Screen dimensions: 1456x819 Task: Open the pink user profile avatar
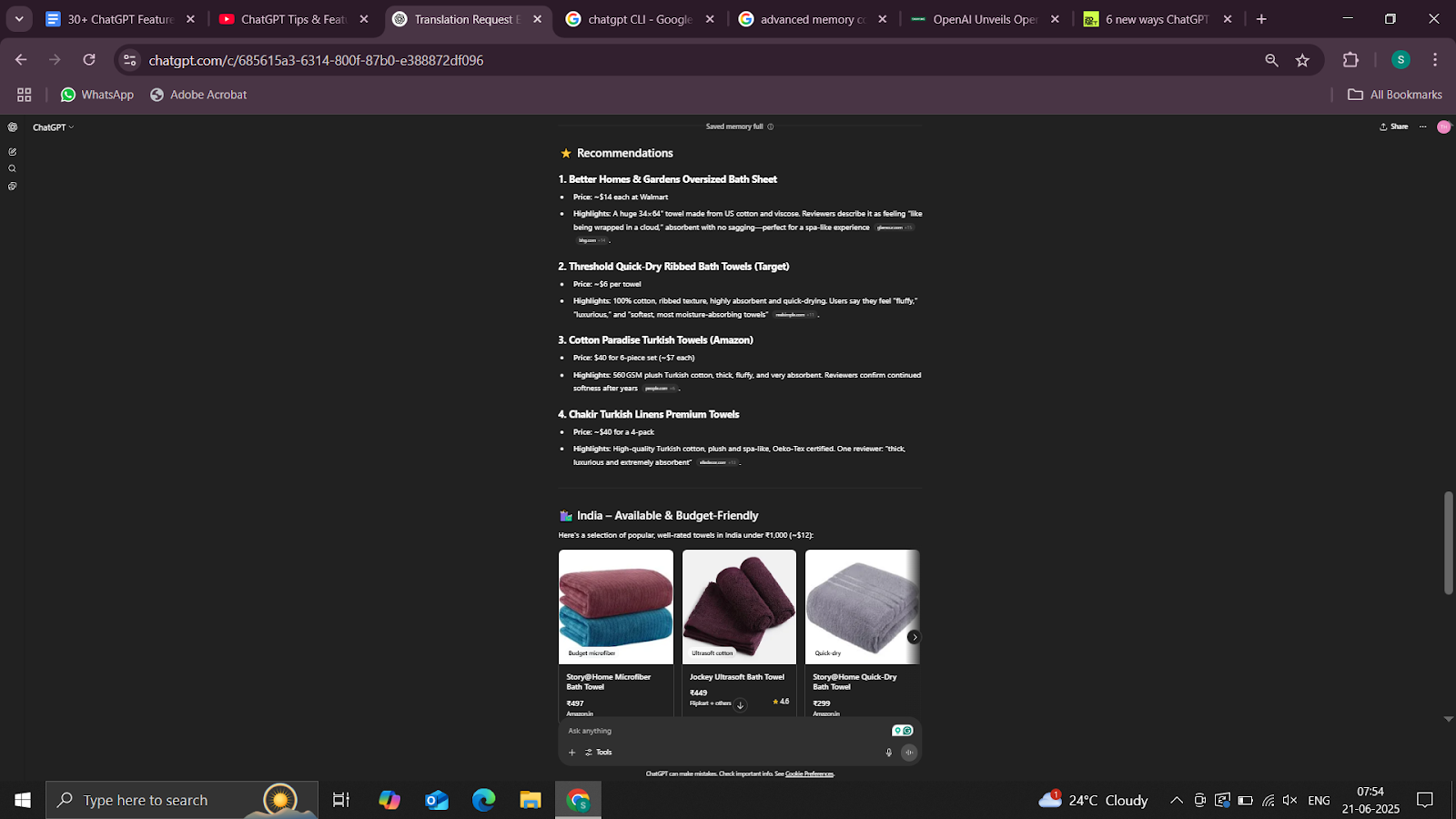tap(1443, 126)
